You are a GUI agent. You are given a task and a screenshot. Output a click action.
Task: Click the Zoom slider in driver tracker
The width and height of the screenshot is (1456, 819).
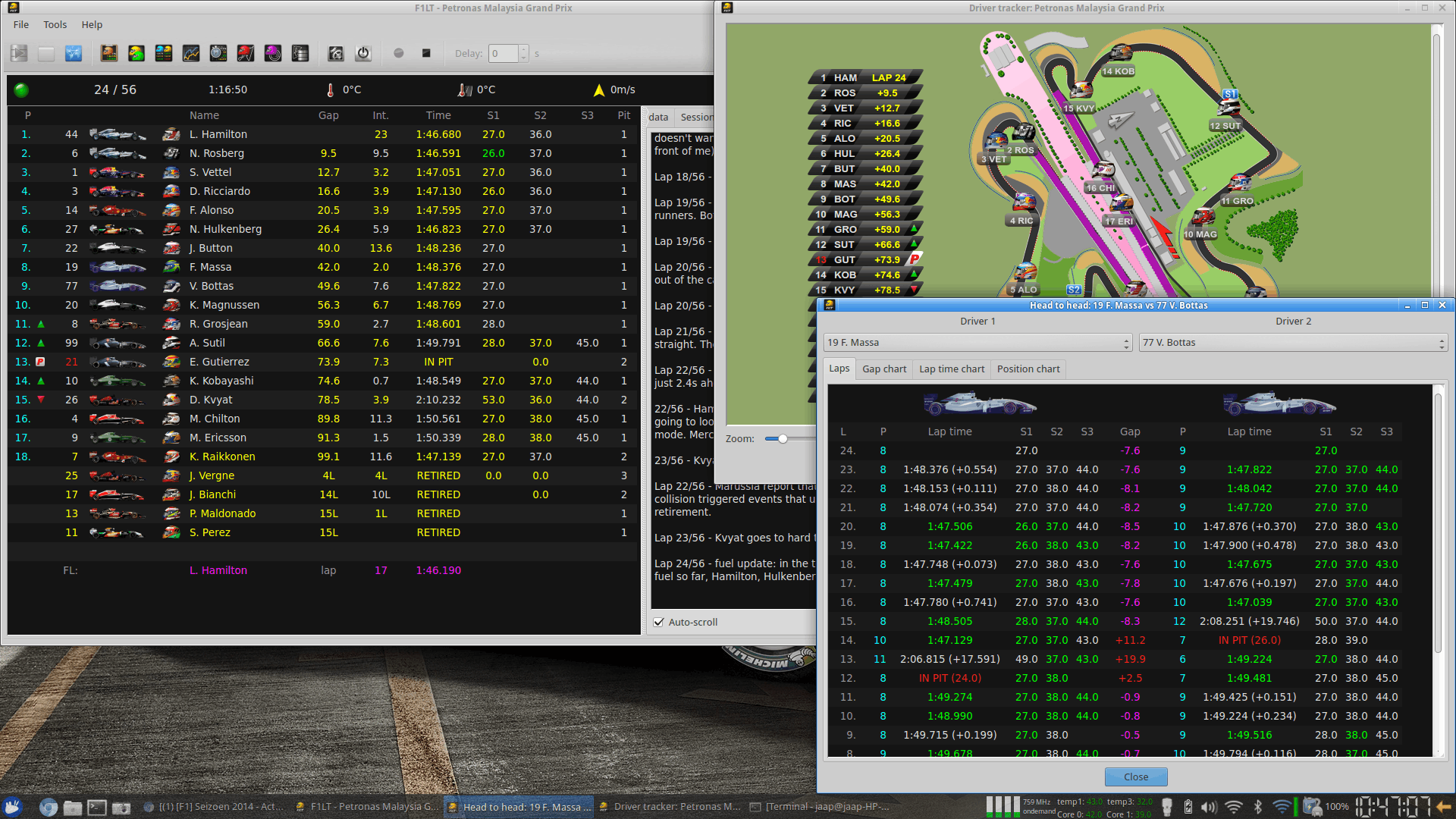pos(783,438)
